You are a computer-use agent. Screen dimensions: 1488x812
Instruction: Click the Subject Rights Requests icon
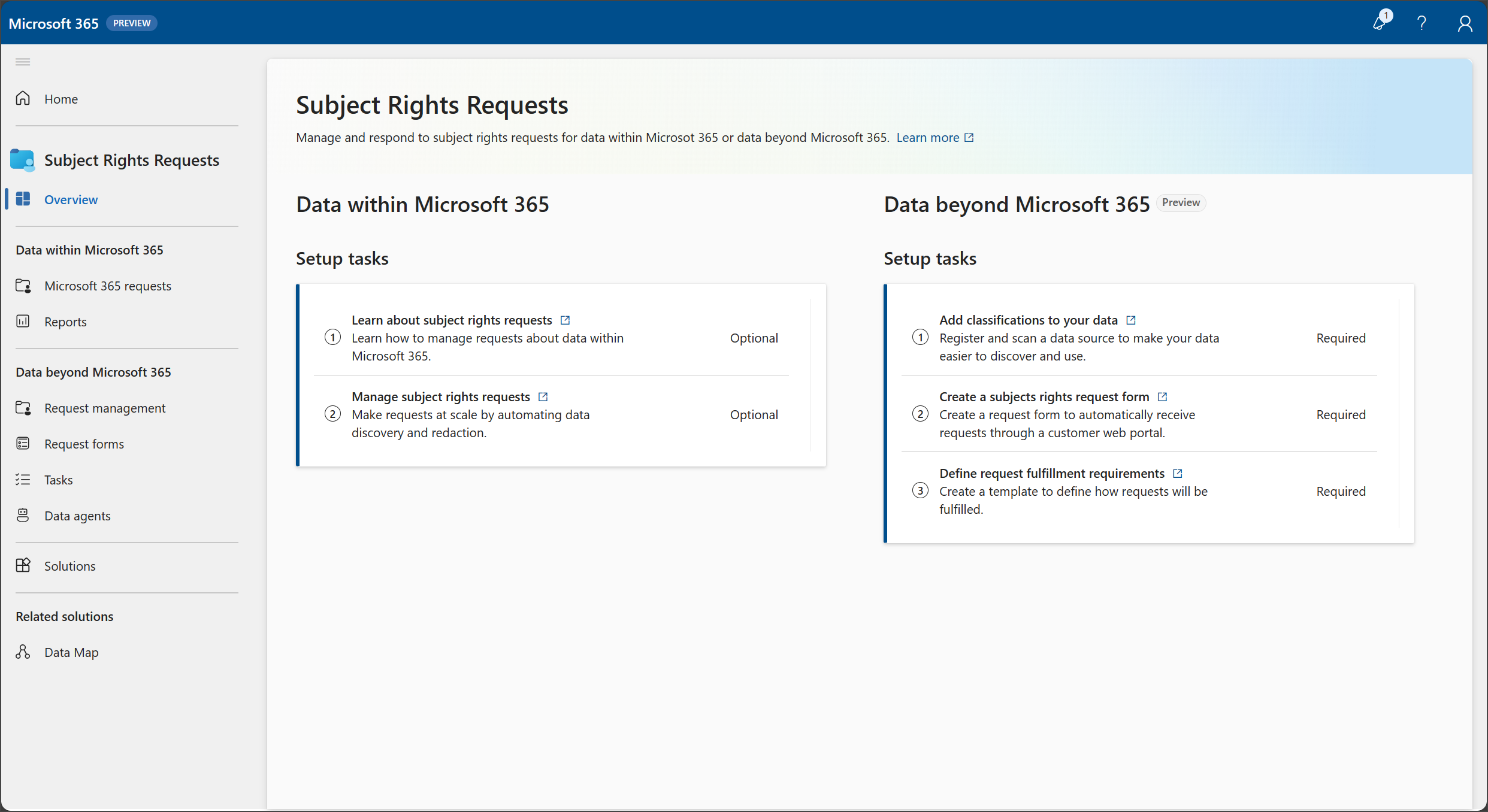(22, 159)
